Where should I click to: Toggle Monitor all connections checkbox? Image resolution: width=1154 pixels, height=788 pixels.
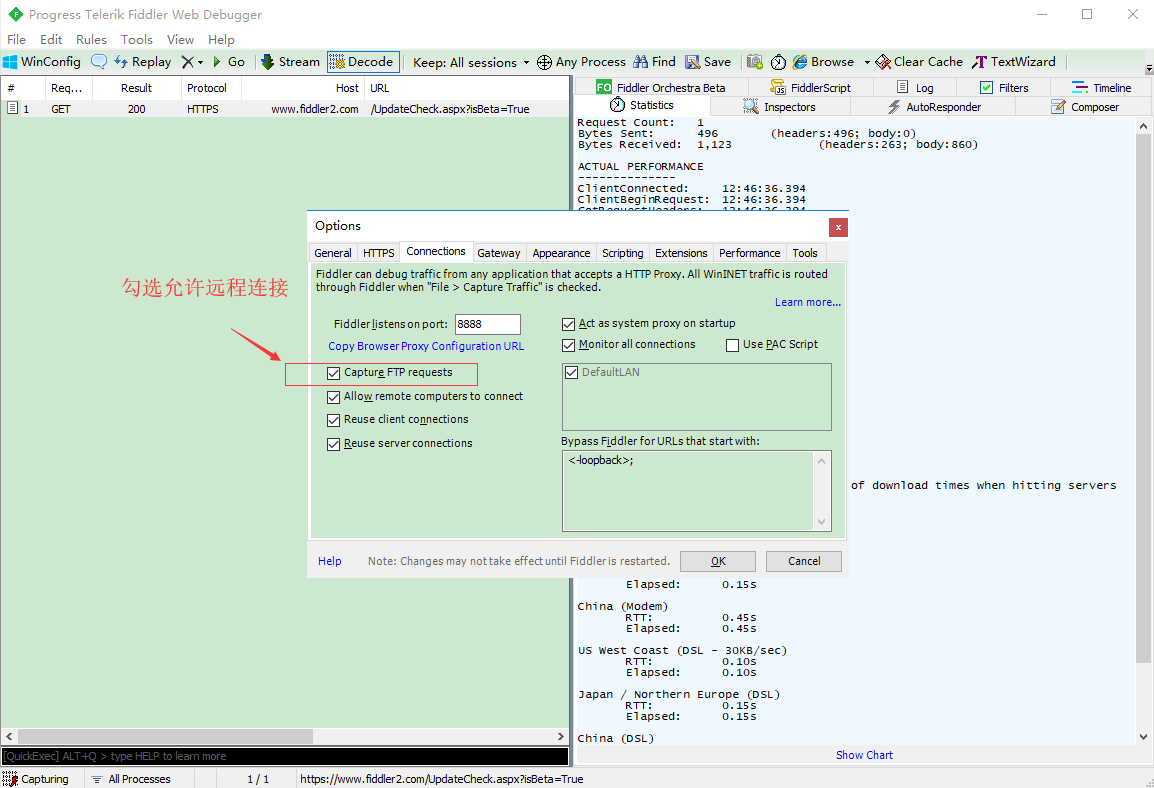tap(568, 345)
